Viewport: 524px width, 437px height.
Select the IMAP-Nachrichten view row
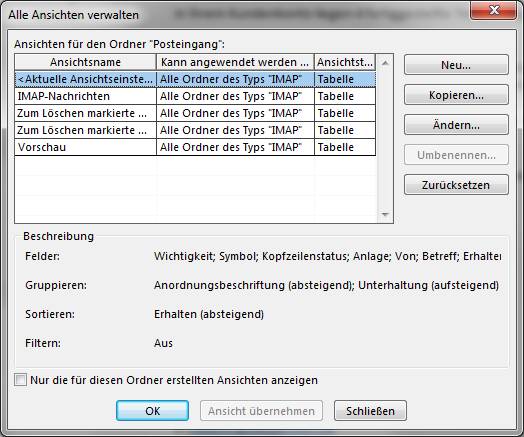(x=195, y=96)
